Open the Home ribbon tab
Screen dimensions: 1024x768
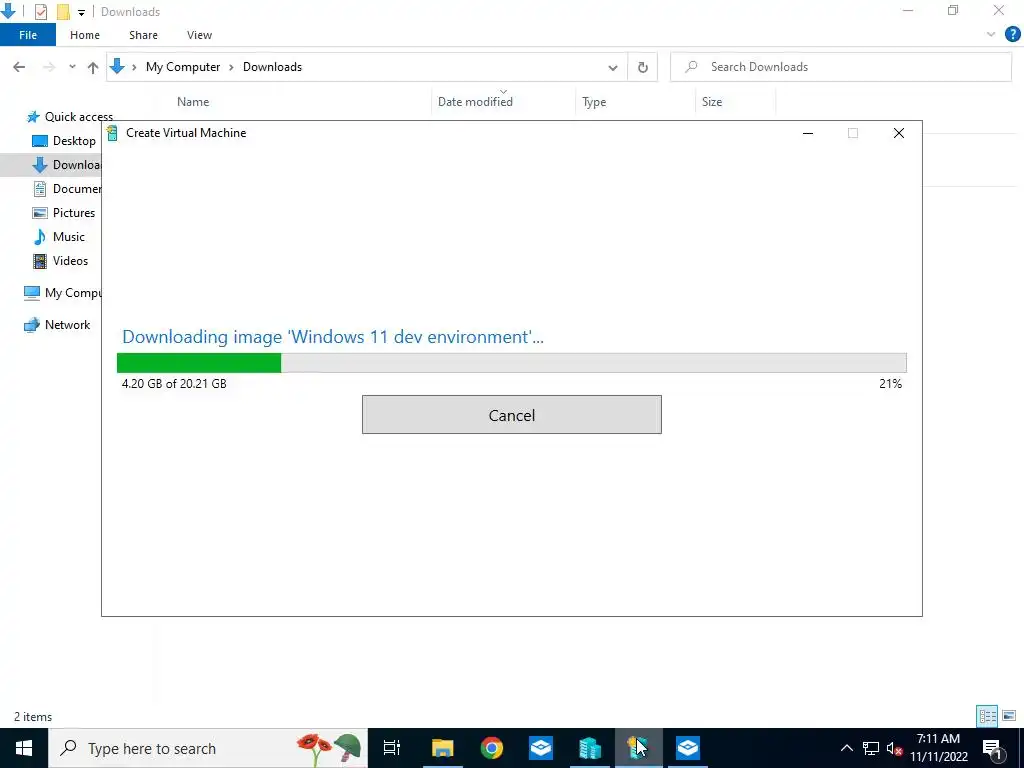85,35
